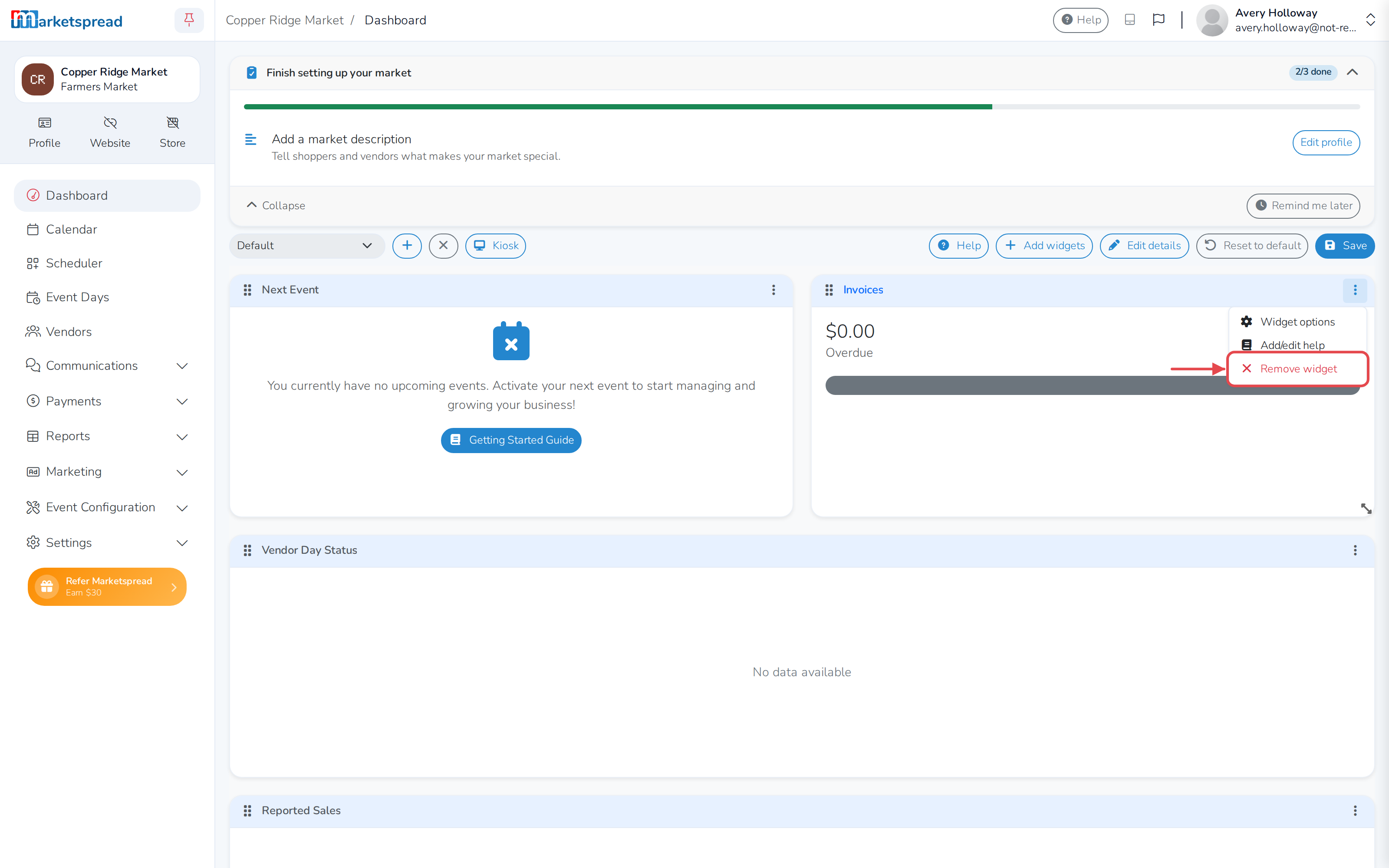Expand the Communications menu
The width and height of the screenshot is (1389, 868).
pyautogui.click(x=107, y=366)
